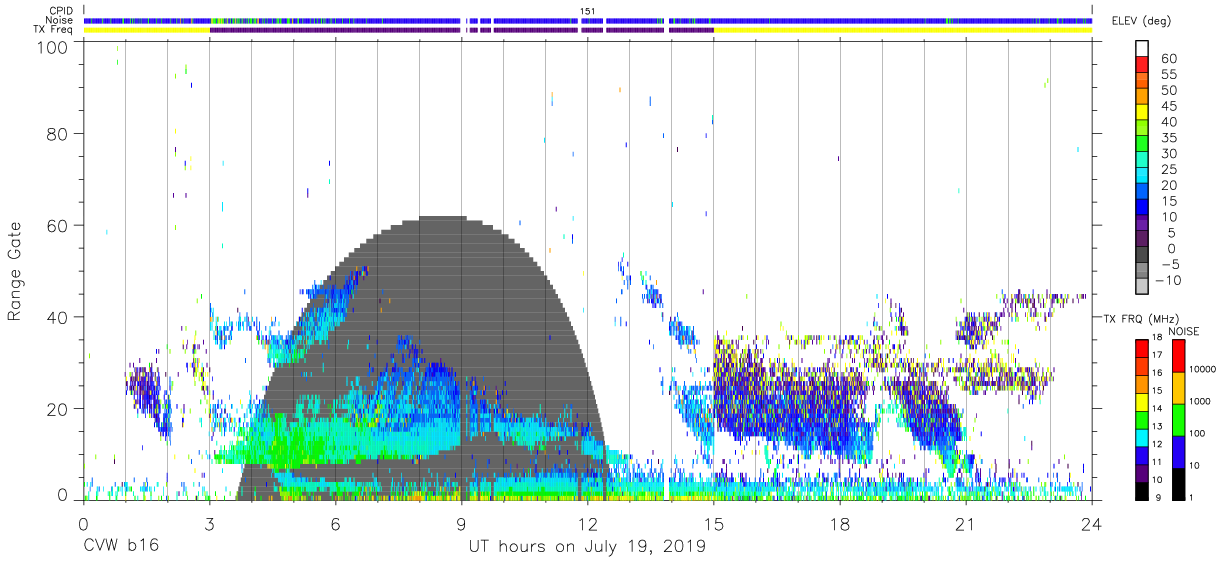Click the "15" UT hour tick label

[714, 522]
